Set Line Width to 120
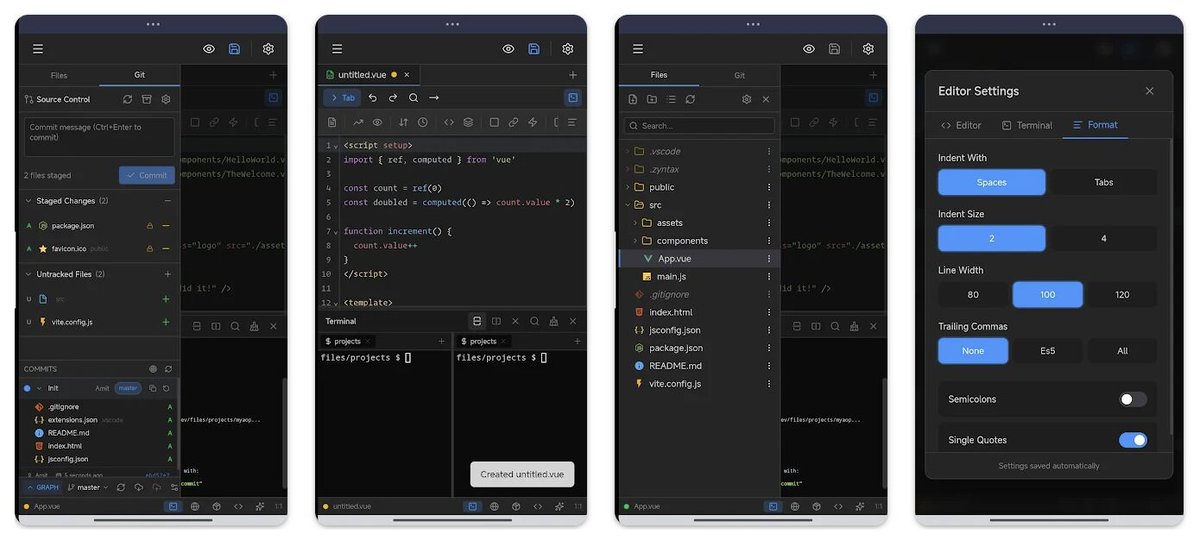Image resolution: width=1200 pixels, height=540 pixels. coord(1122,295)
